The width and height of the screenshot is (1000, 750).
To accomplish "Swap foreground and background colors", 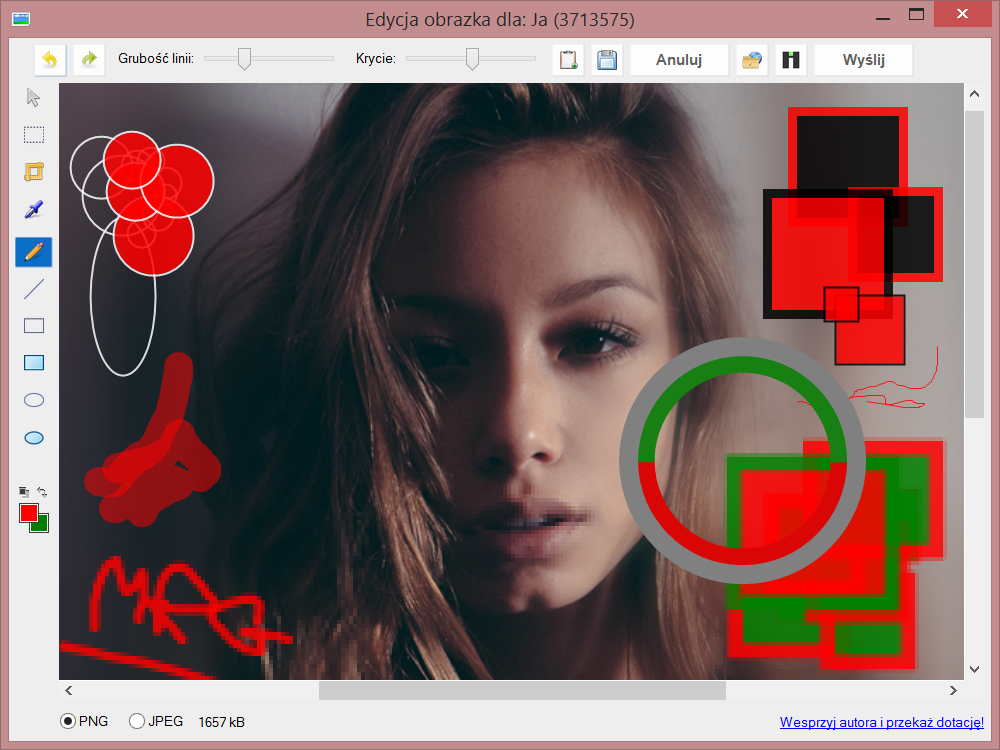I will point(42,491).
